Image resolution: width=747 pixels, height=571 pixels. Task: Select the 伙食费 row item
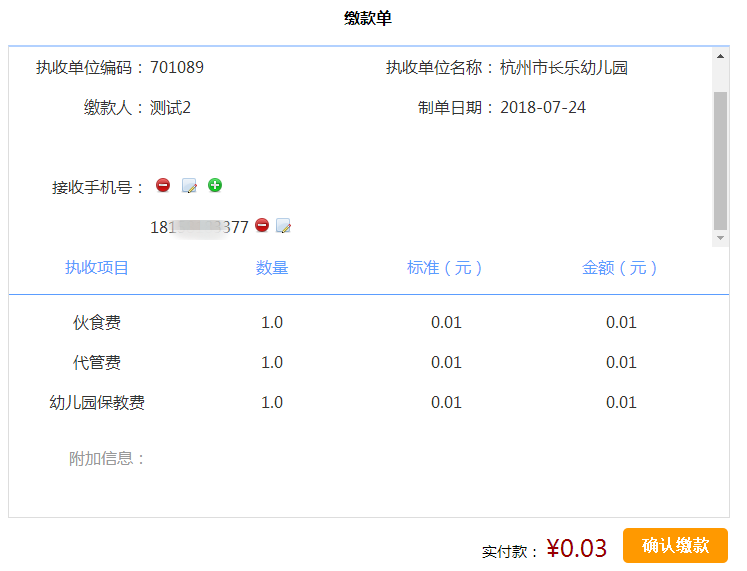coord(97,322)
